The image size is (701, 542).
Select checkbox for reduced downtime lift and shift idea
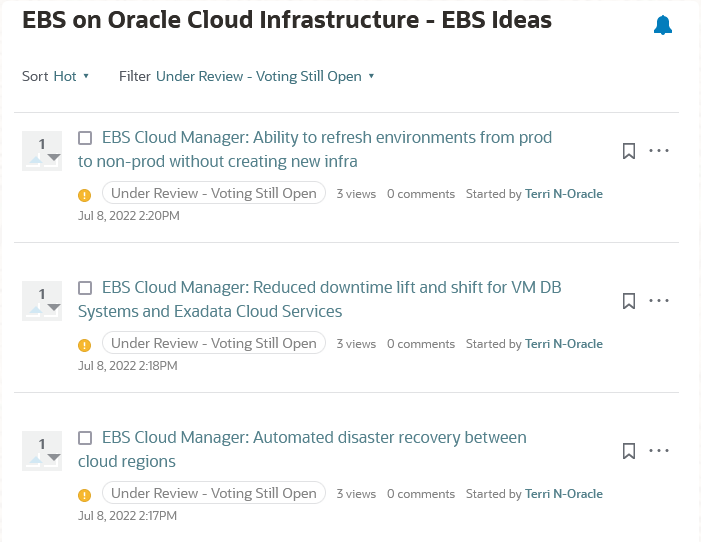[85, 288]
